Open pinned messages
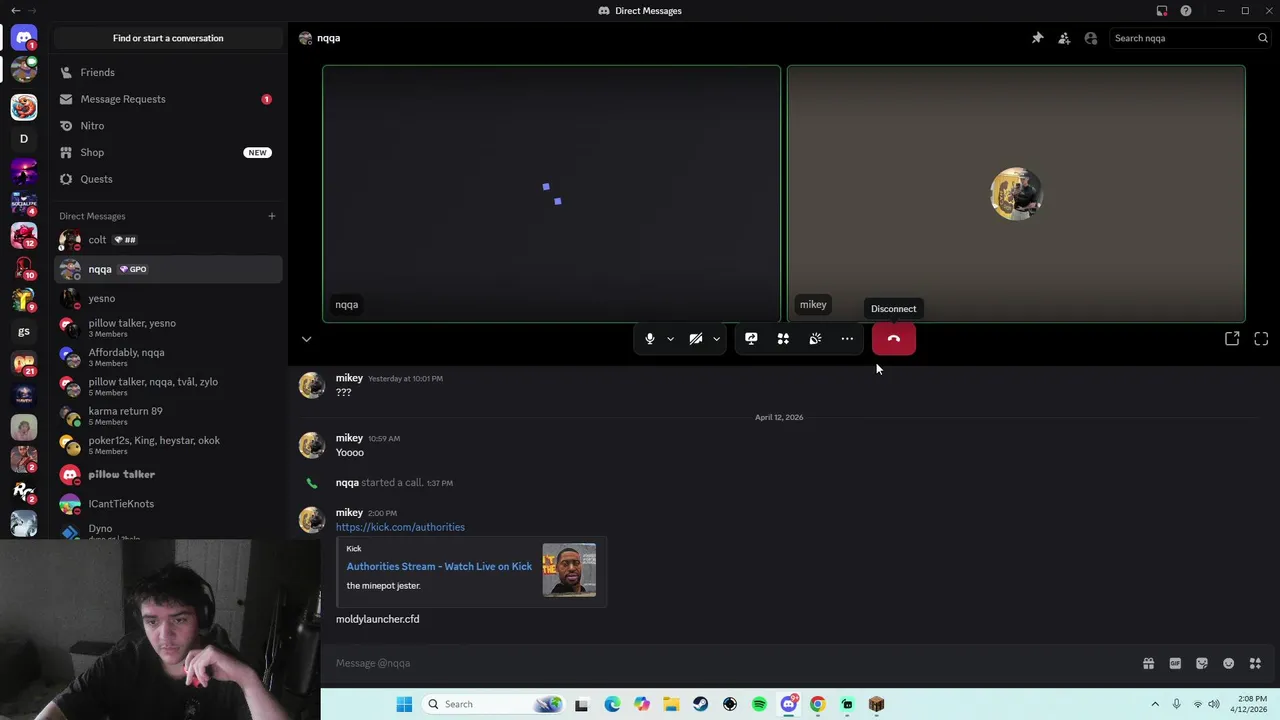The width and height of the screenshot is (1280, 720). click(1037, 38)
